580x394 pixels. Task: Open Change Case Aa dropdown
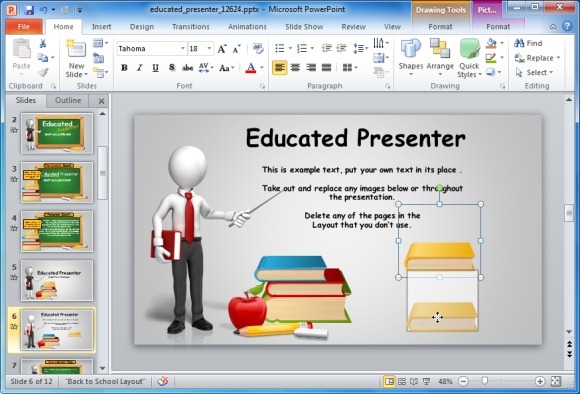click(x=226, y=68)
